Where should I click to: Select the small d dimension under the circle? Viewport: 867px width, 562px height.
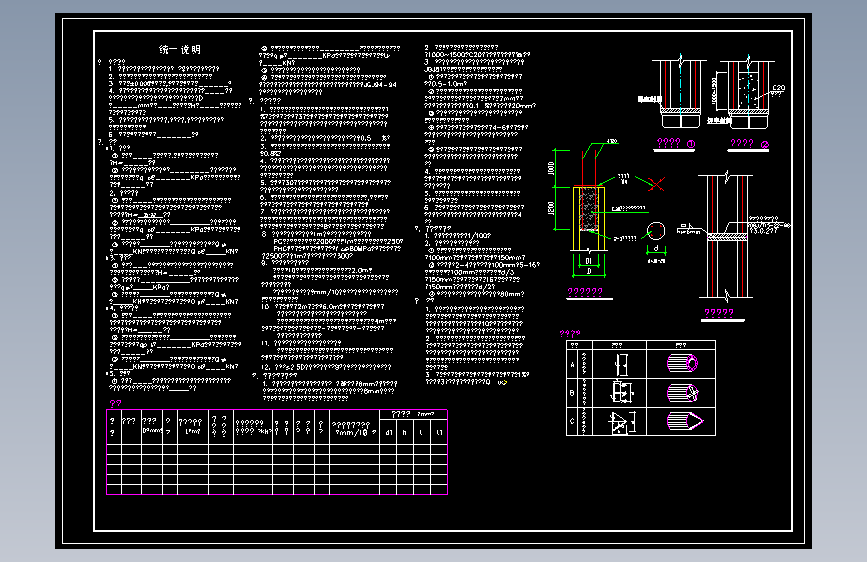656,248
